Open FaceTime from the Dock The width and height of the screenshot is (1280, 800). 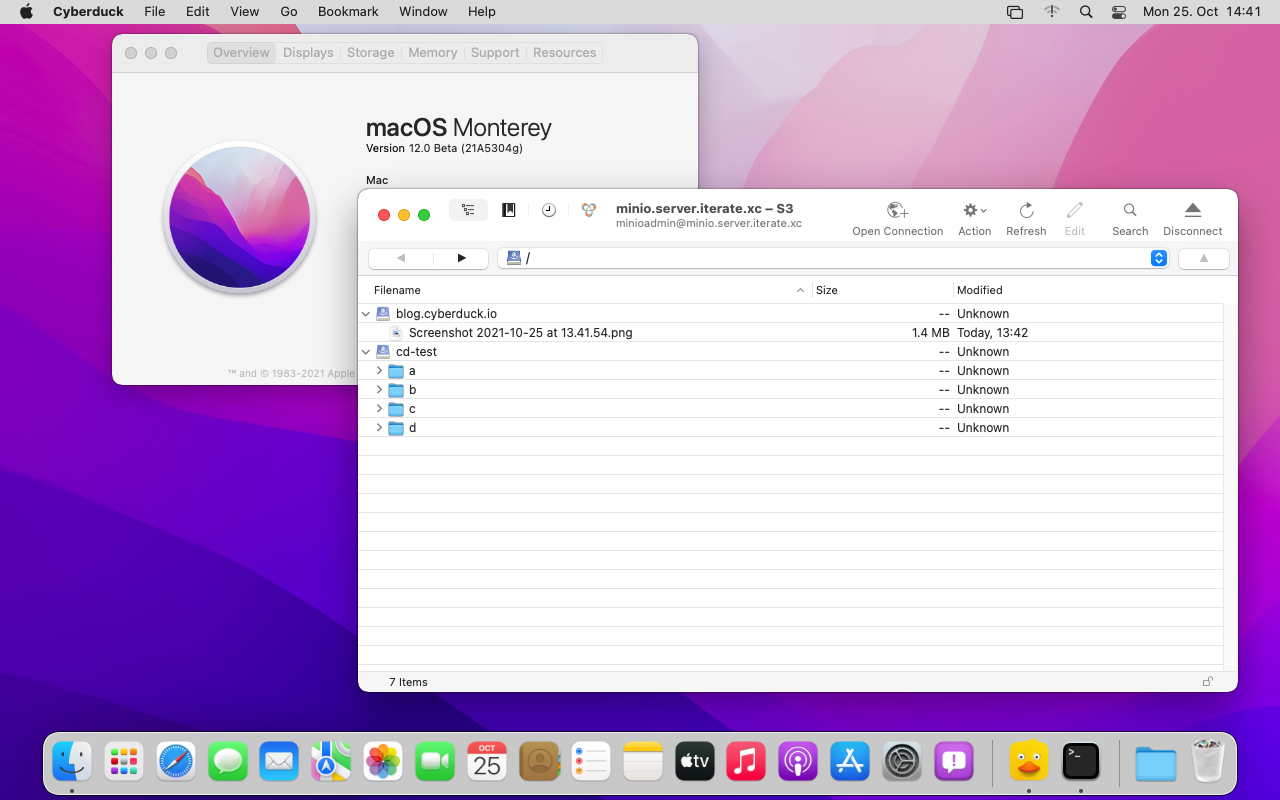click(x=435, y=762)
